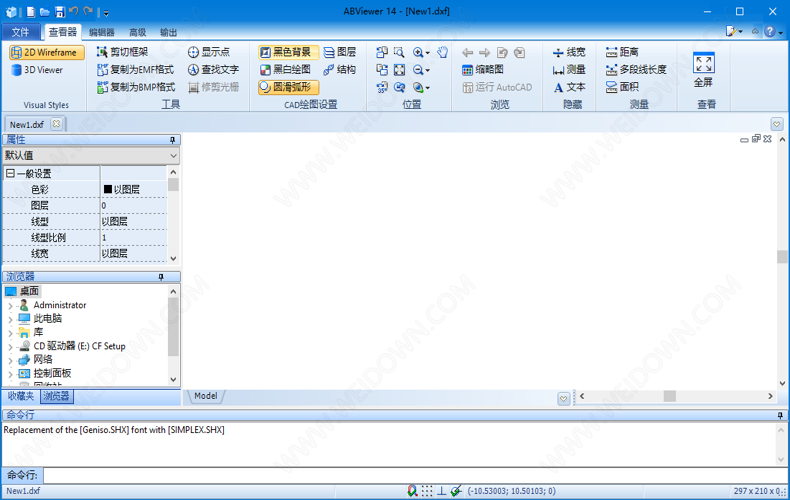Expand the Administrator tree node
Image resolution: width=790 pixels, height=500 pixels.
coord(10,305)
